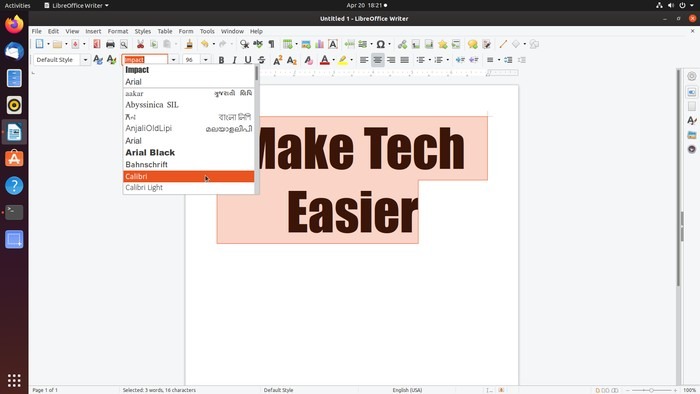Collapse the Font Name dropdown arrow
This screenshot has height=394, width=700.
(173, 60)
